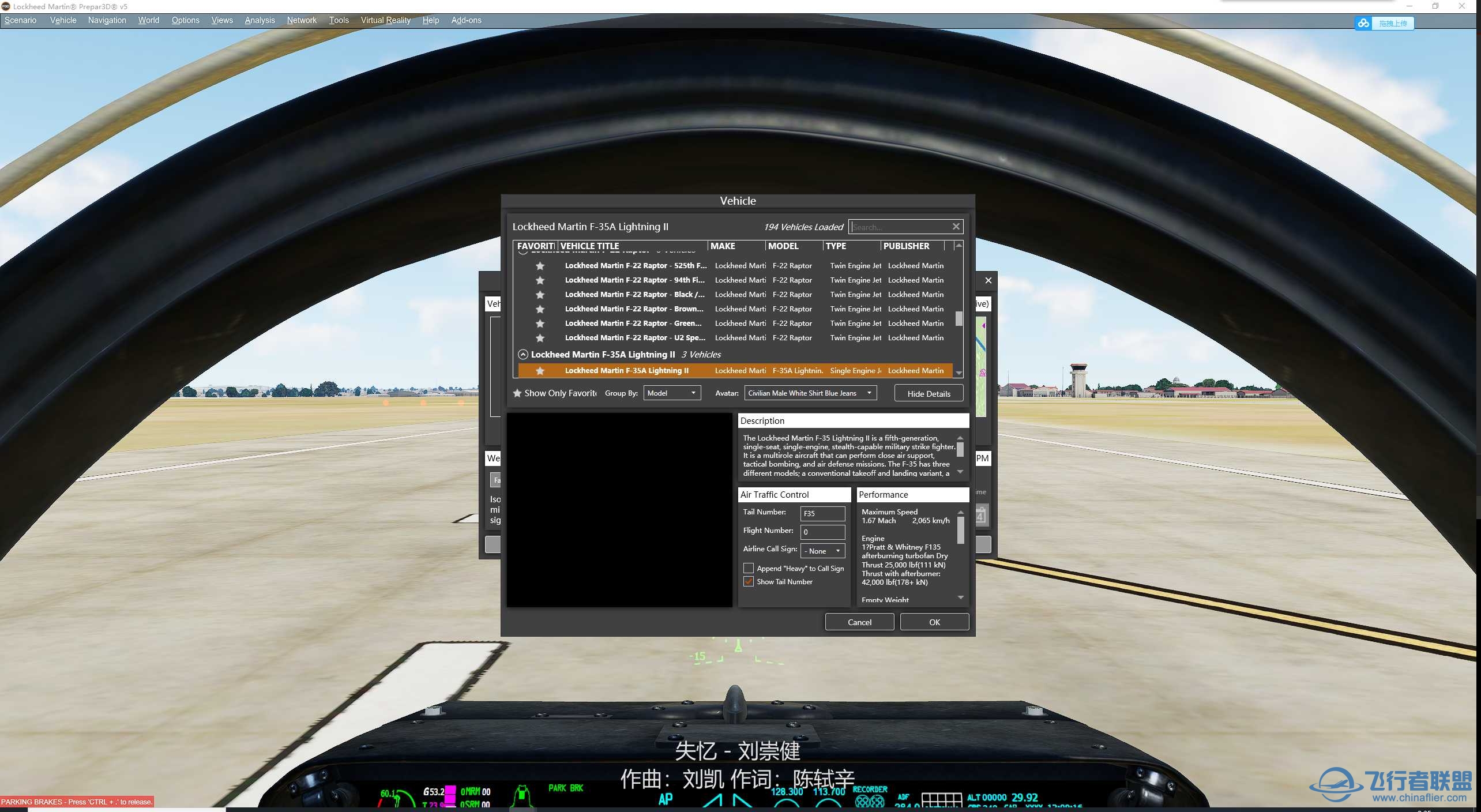The image size is (1481, 812).
Task: Sort by VEHICLE TITLE column header
Action: (632, 246)
